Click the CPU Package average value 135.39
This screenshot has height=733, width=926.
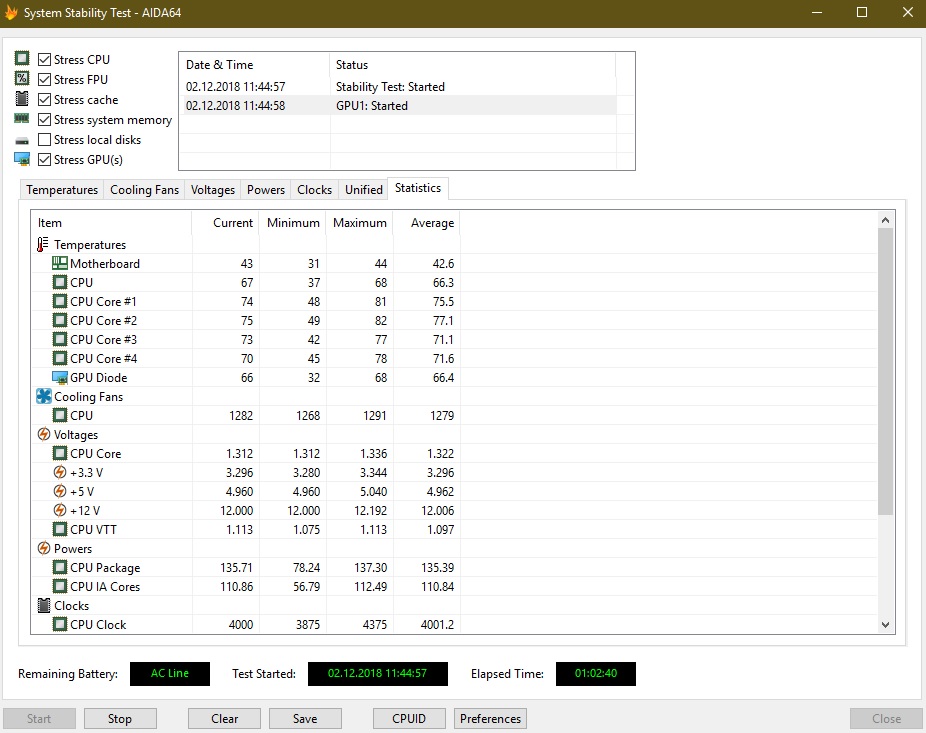(x=438, y=568)
